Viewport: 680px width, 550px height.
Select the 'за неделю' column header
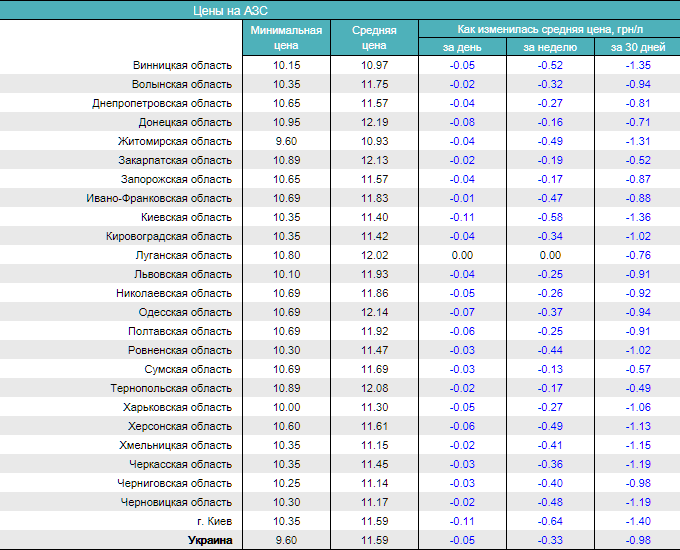[x=550, y=47]
